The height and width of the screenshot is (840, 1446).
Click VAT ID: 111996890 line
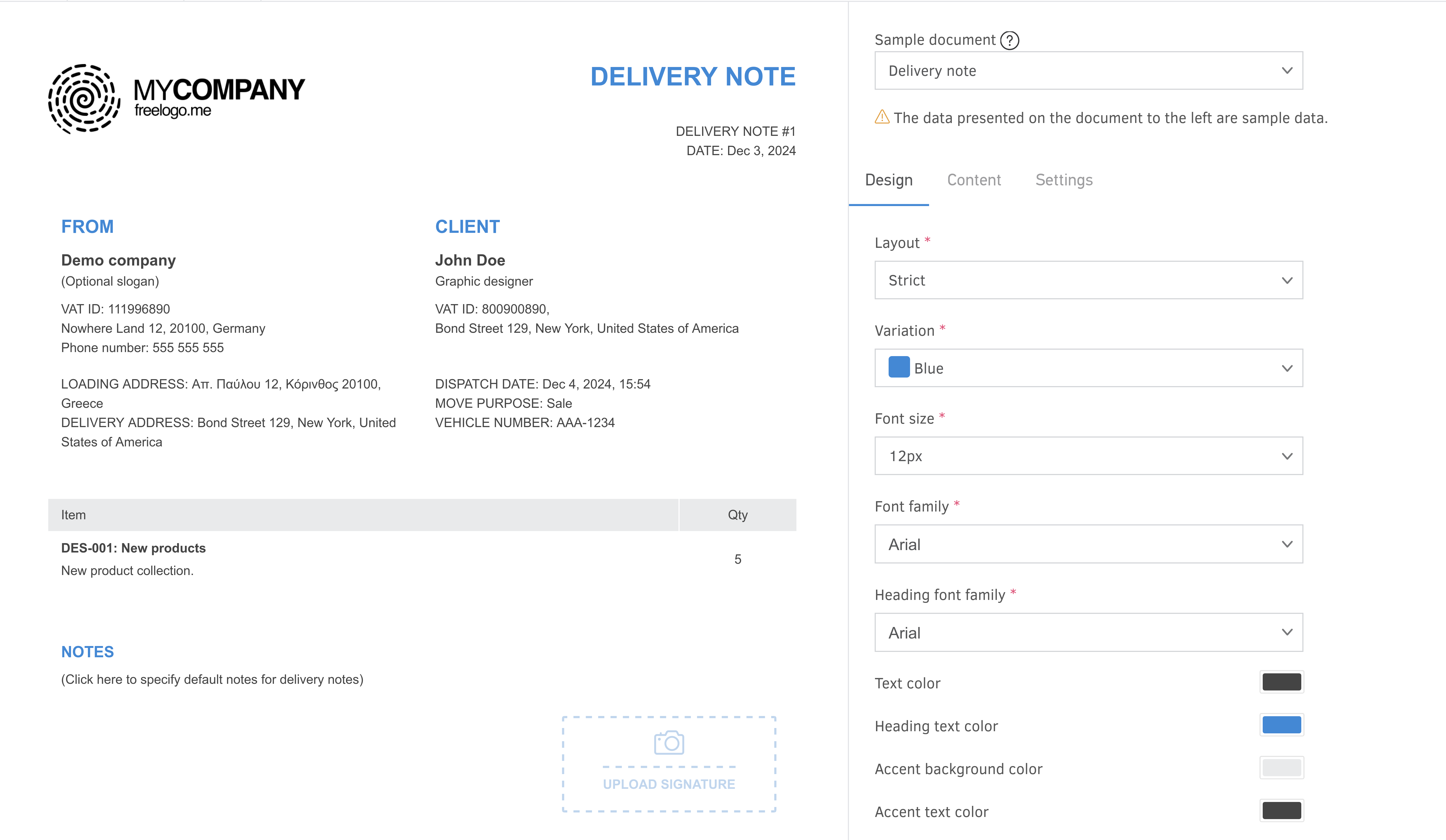(115, 309)
